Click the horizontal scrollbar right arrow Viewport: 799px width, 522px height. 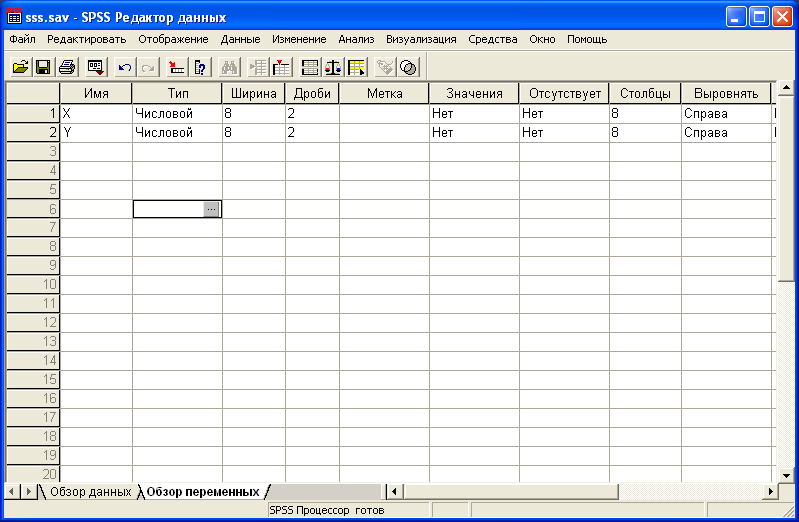(x=770, y=492)
